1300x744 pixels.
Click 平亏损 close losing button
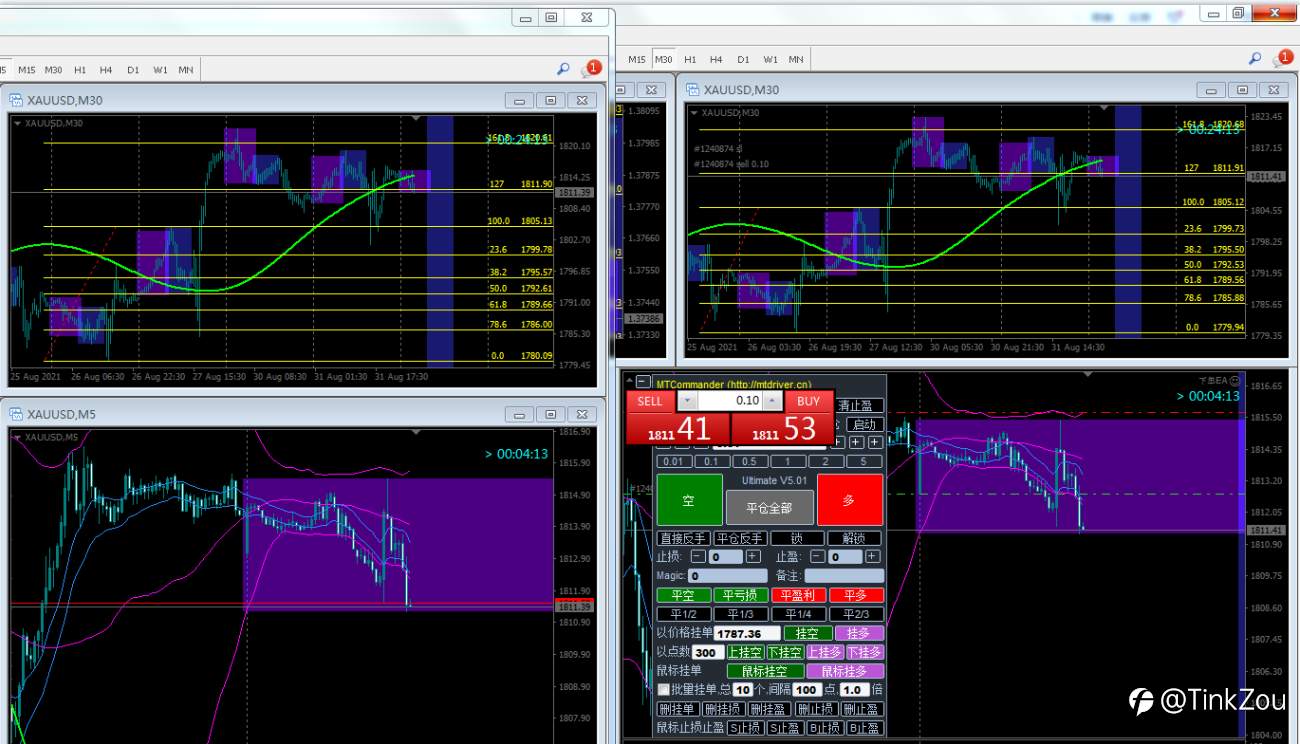coord(741,595)
